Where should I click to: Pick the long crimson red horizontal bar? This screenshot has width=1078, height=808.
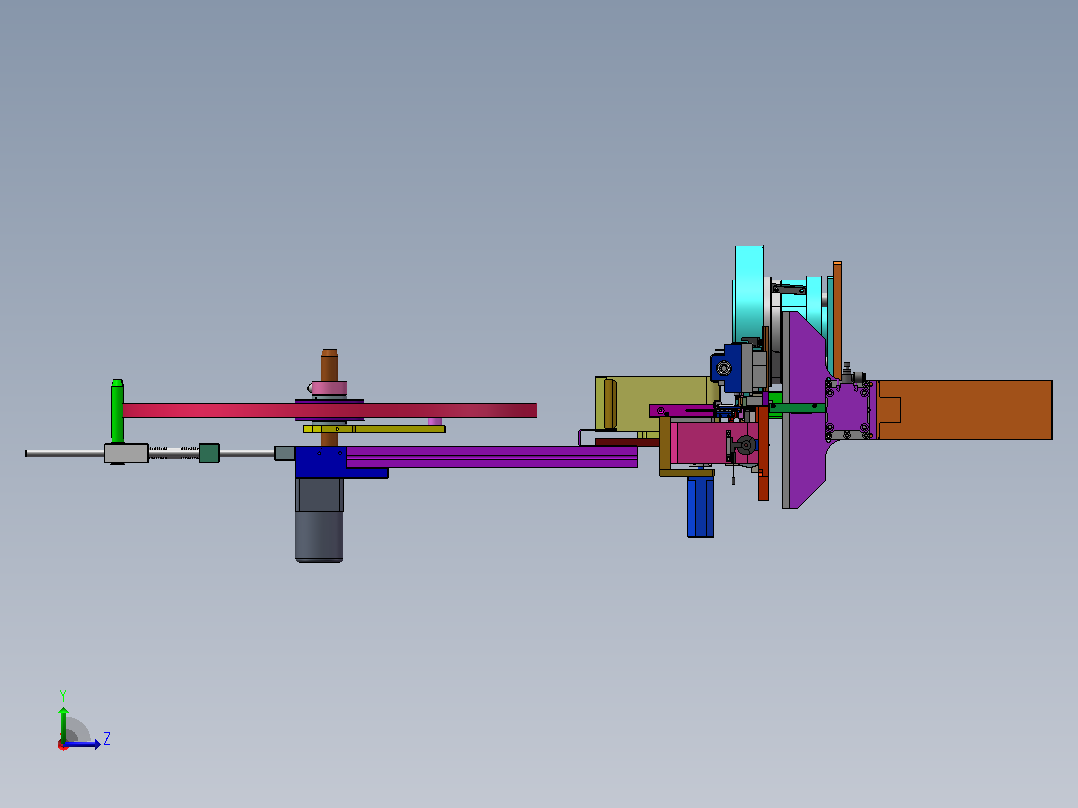pyautogui.click(x=330, y=411)
